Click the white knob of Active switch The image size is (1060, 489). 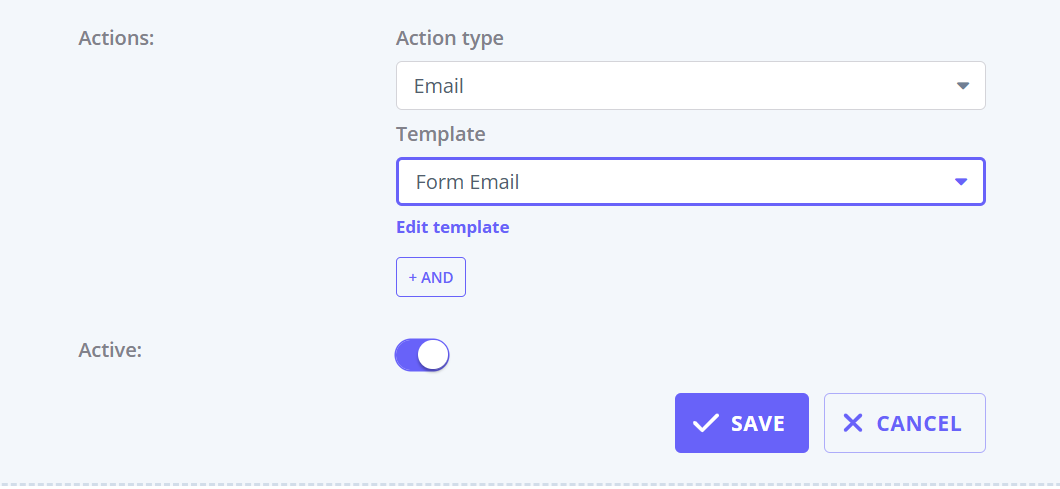tap(433, 355)
